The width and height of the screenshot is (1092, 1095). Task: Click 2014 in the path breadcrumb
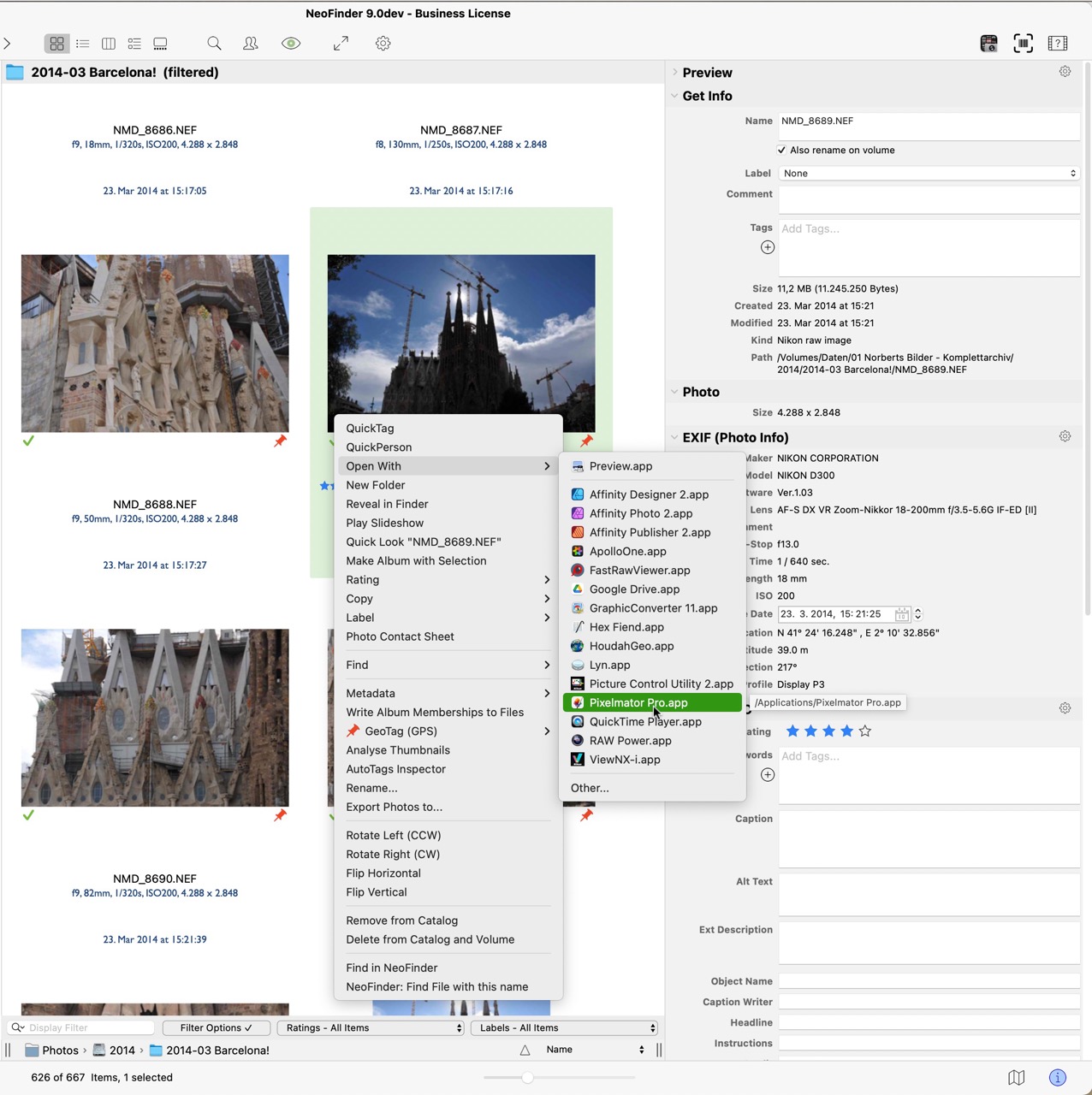(114, 1051)
